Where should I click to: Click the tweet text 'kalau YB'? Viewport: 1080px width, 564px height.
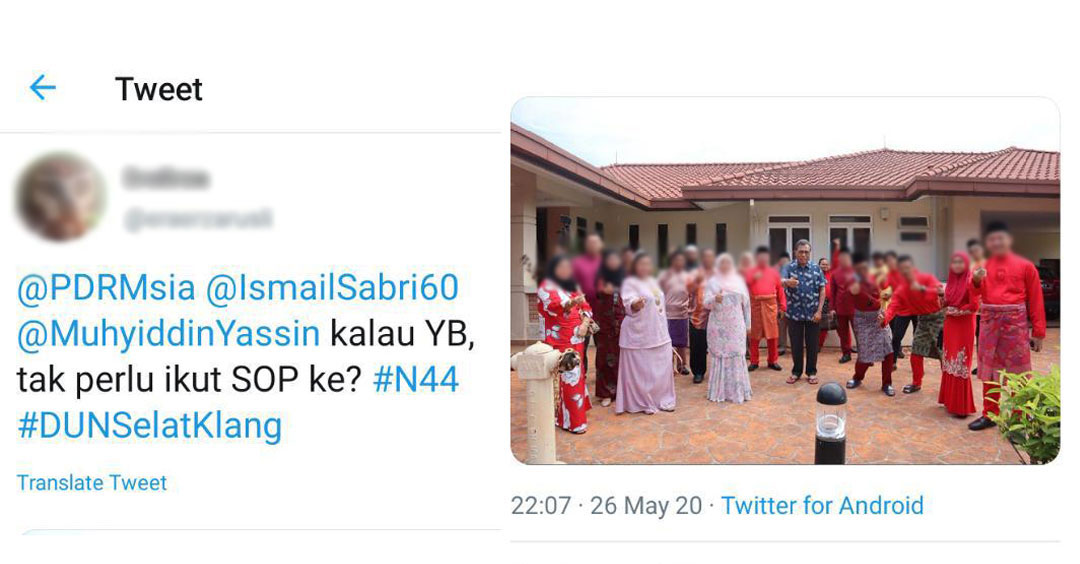pyautogui.click(x=401, y=334)
